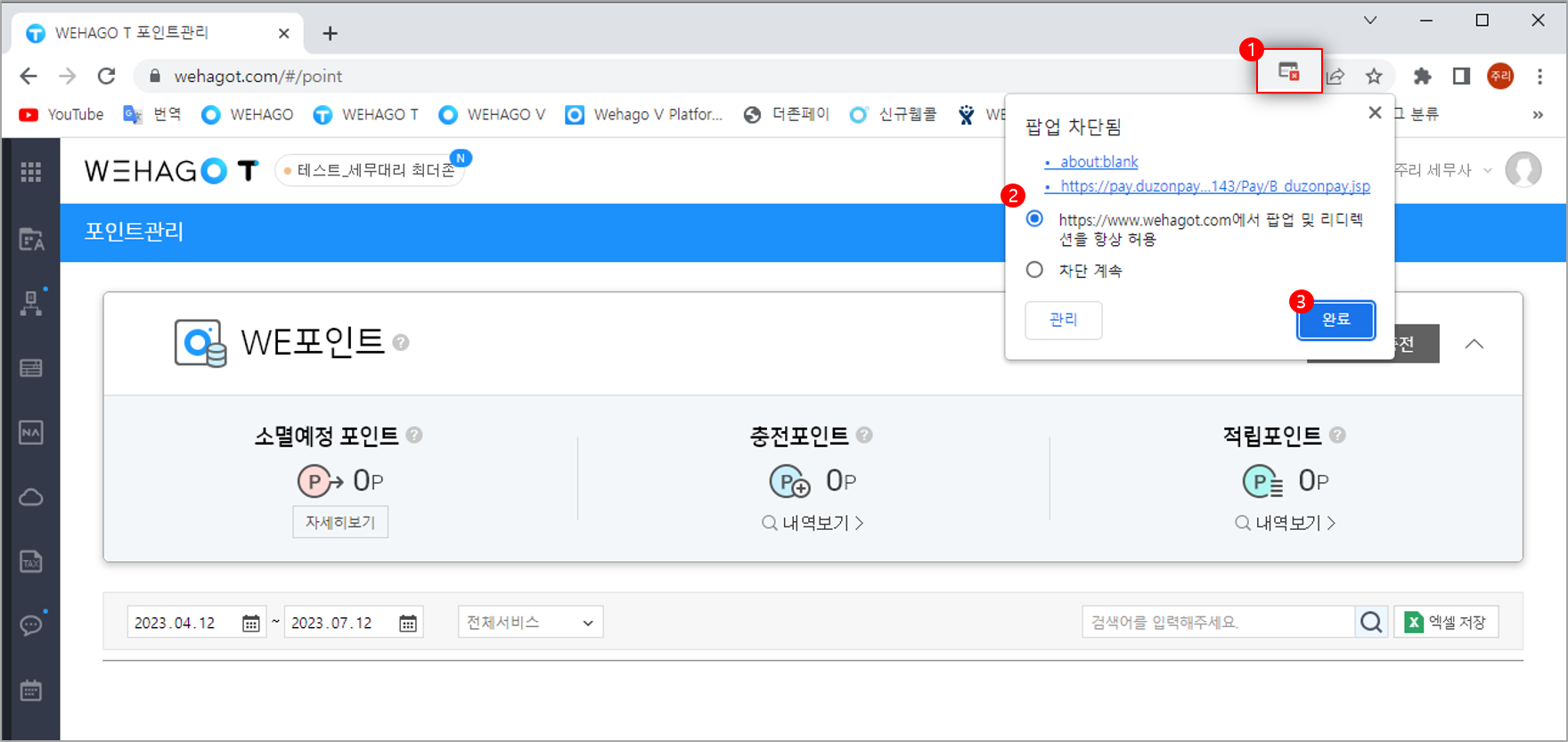1568x742 pixels.
Task: Select the 차단 계속 radio option
Action: (x=1034, y=270)
